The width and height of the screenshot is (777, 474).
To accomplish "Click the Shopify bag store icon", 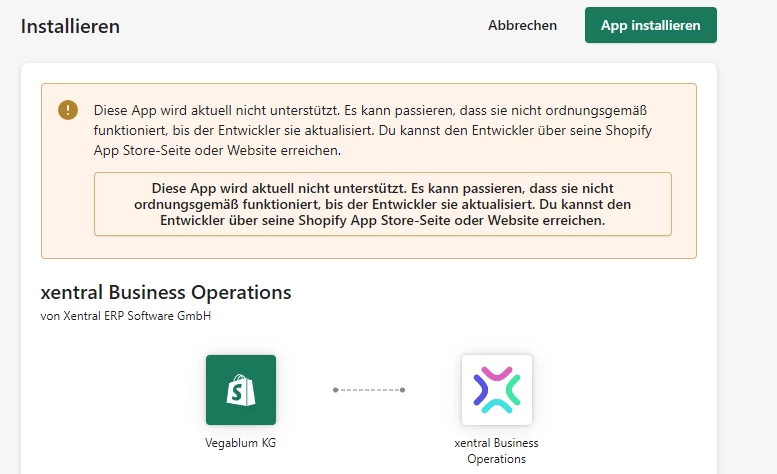I will point(241,390).
